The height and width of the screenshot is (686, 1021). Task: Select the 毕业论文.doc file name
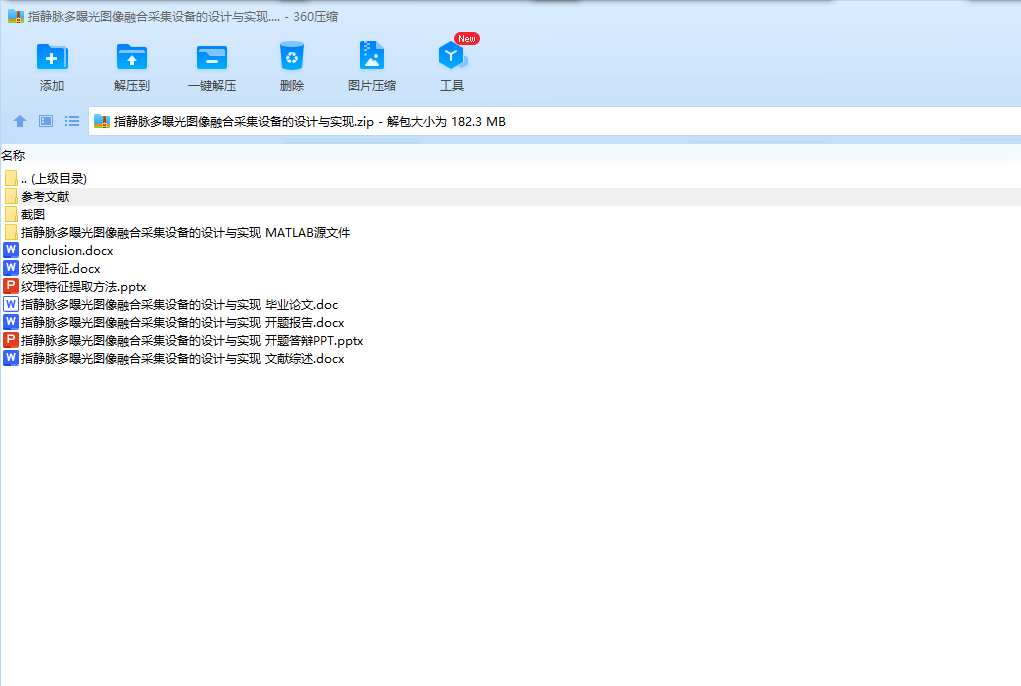coord(180,305)
